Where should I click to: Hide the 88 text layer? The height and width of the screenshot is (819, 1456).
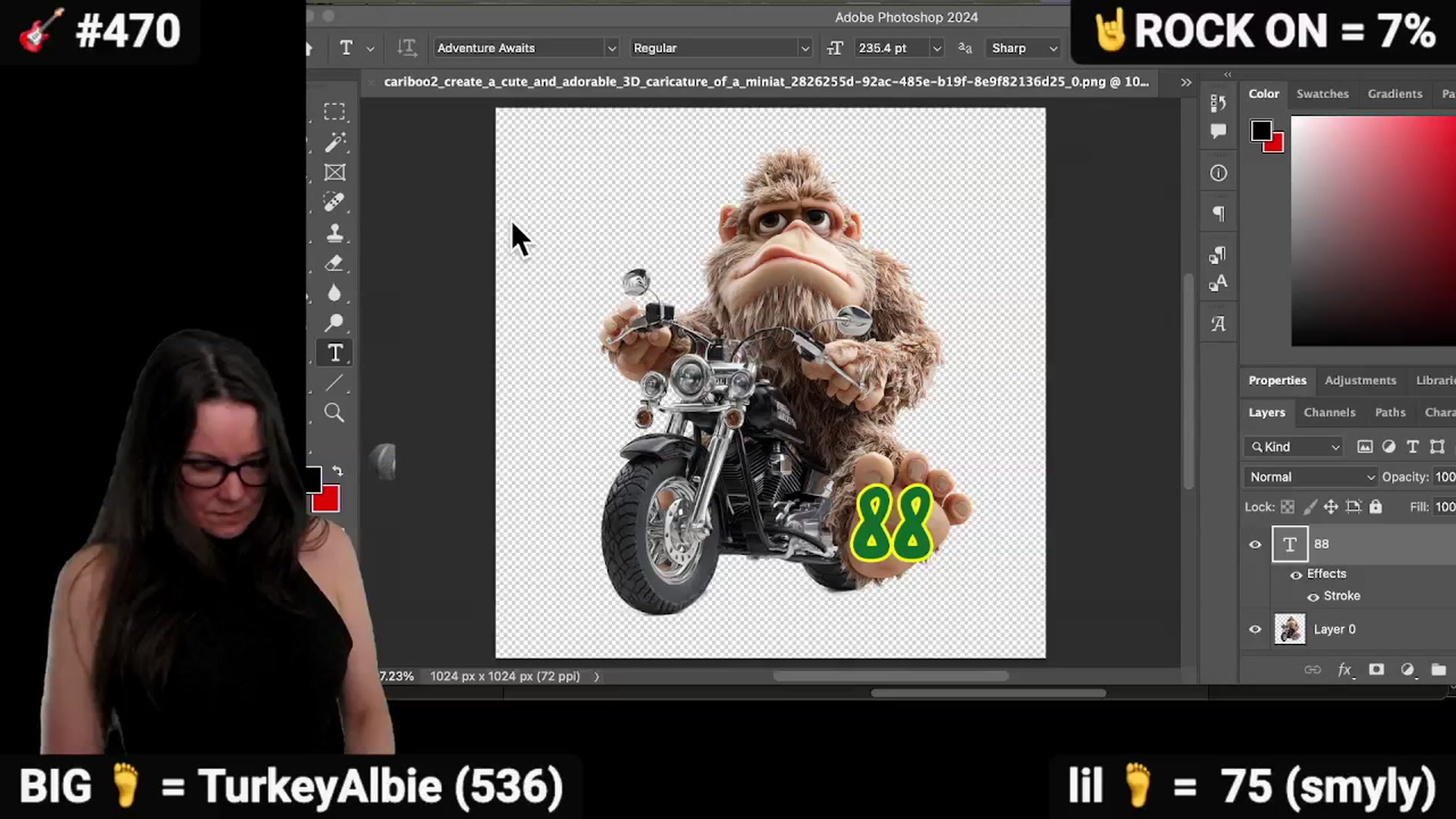pos(1255,544)
